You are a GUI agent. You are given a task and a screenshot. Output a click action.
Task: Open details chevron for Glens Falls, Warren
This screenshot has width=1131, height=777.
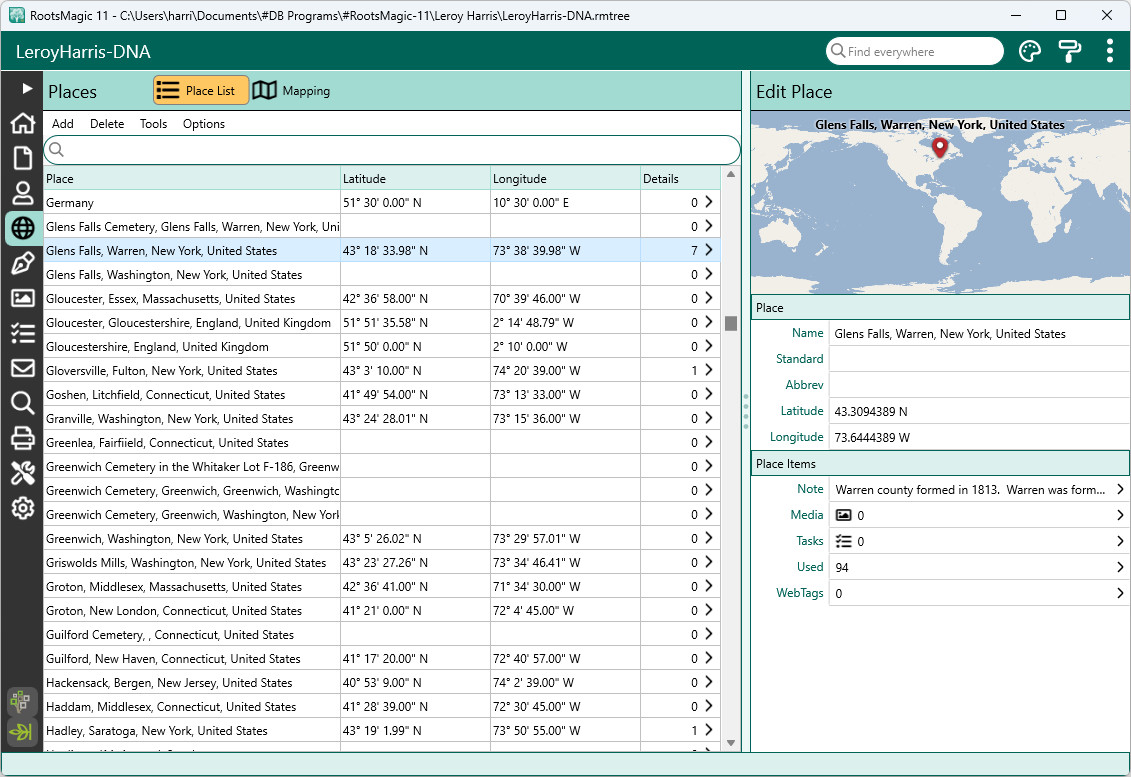[709, 250]
